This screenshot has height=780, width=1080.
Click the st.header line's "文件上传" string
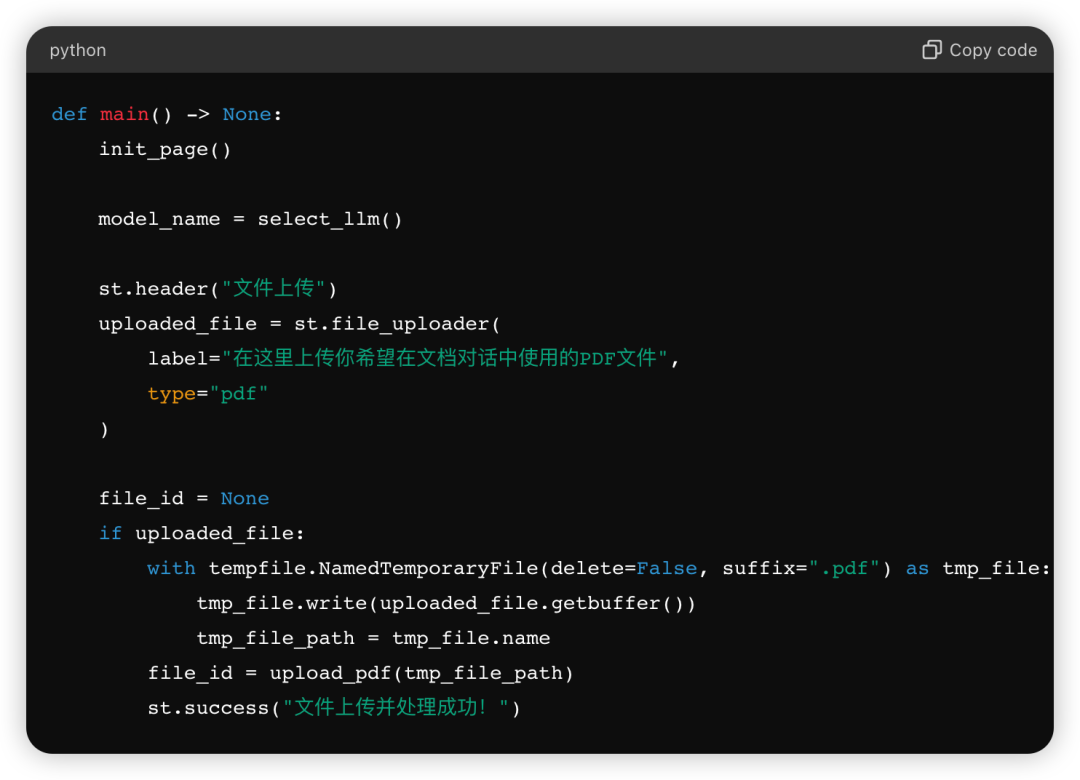coord(274,289)
